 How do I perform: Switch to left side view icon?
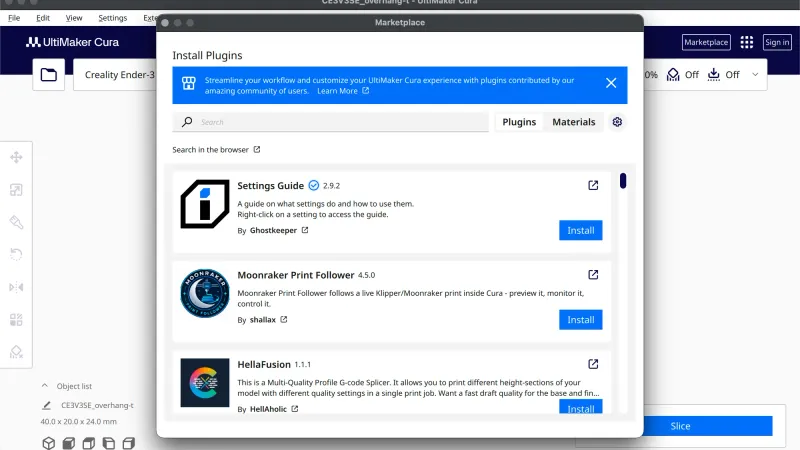pyautogui.click(x=109, y=443)
